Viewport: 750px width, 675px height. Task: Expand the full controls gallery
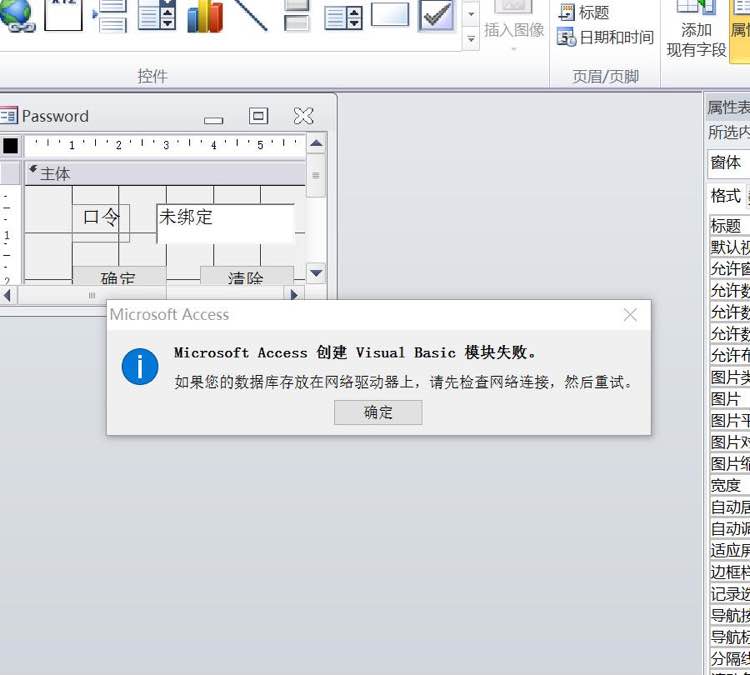click(471, 39)
